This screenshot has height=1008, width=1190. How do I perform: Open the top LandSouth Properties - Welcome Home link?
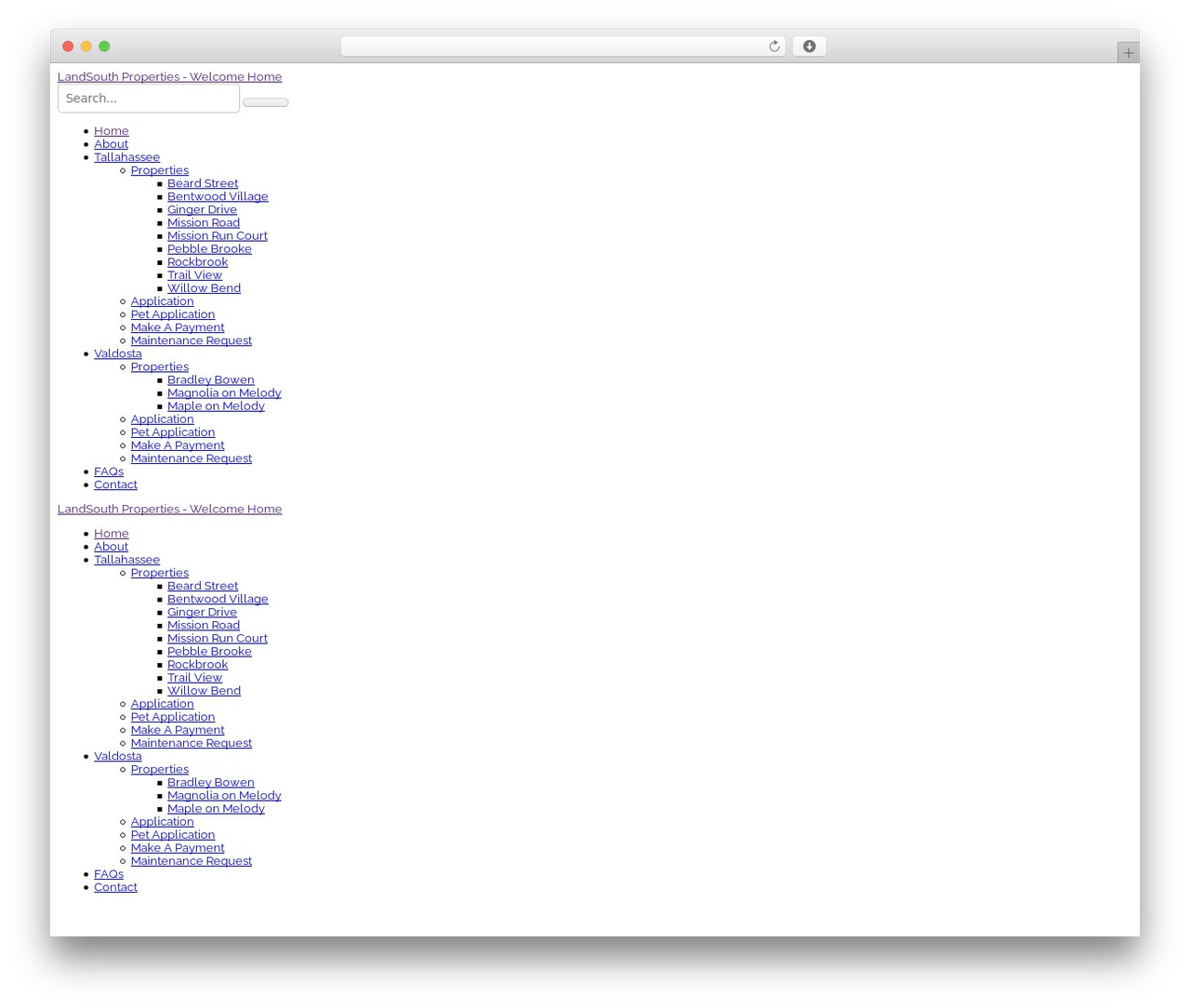[x=169, y=77]
